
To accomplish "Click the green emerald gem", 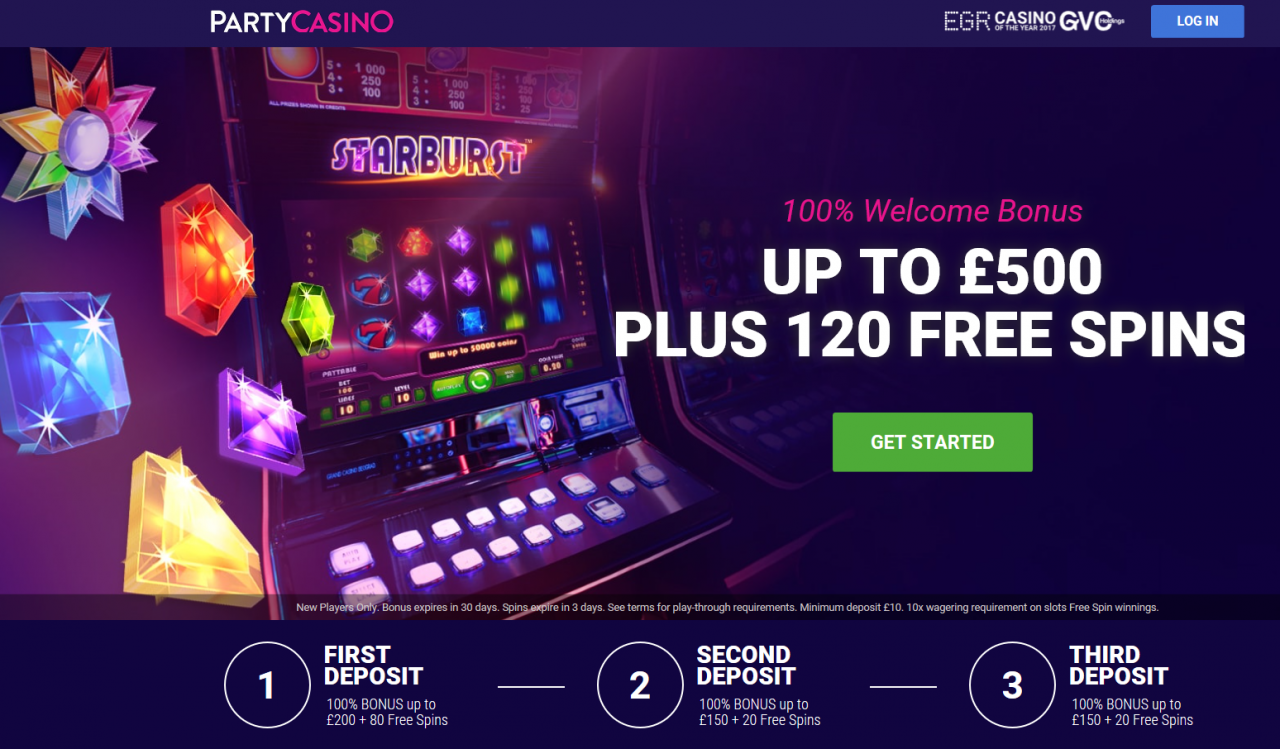I will 308,317.
